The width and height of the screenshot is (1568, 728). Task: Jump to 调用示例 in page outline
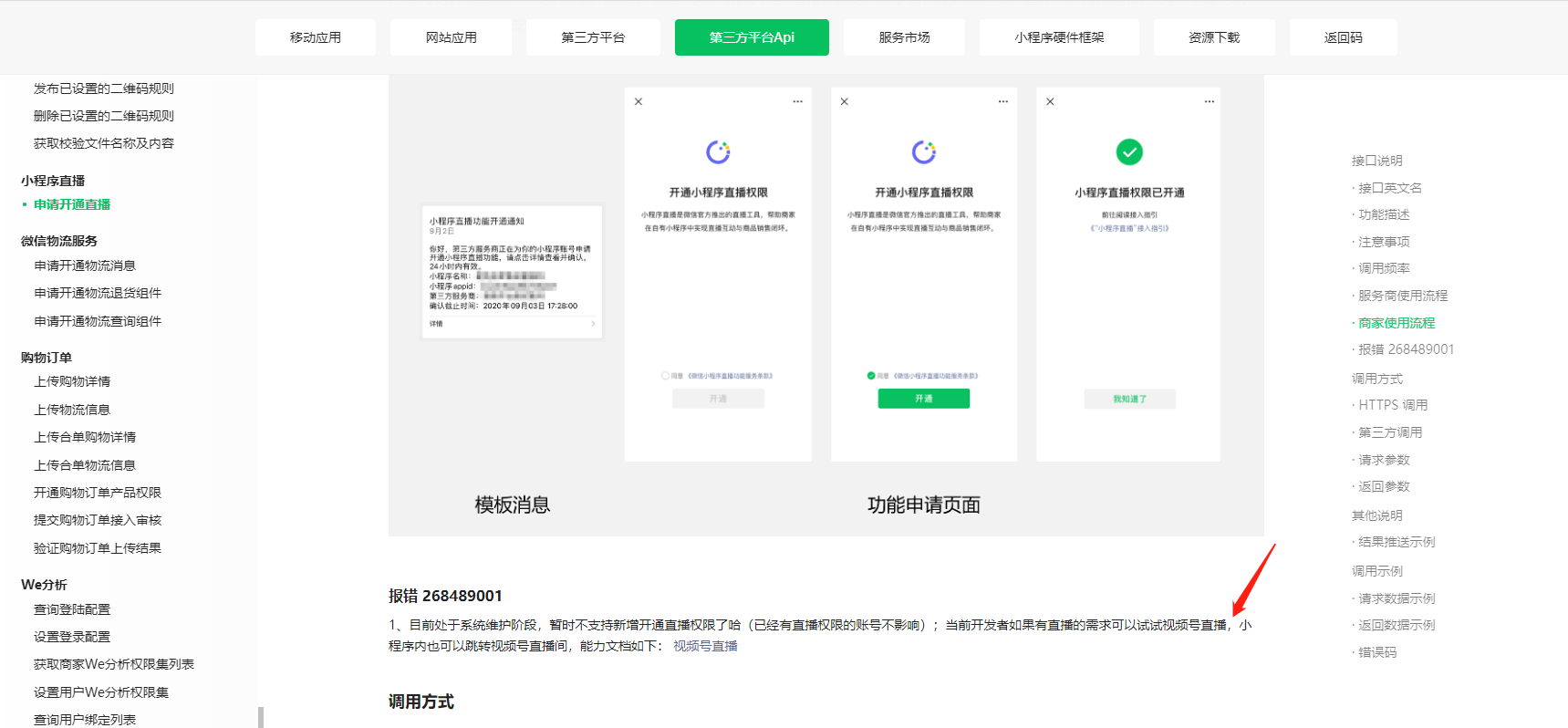1377,571
